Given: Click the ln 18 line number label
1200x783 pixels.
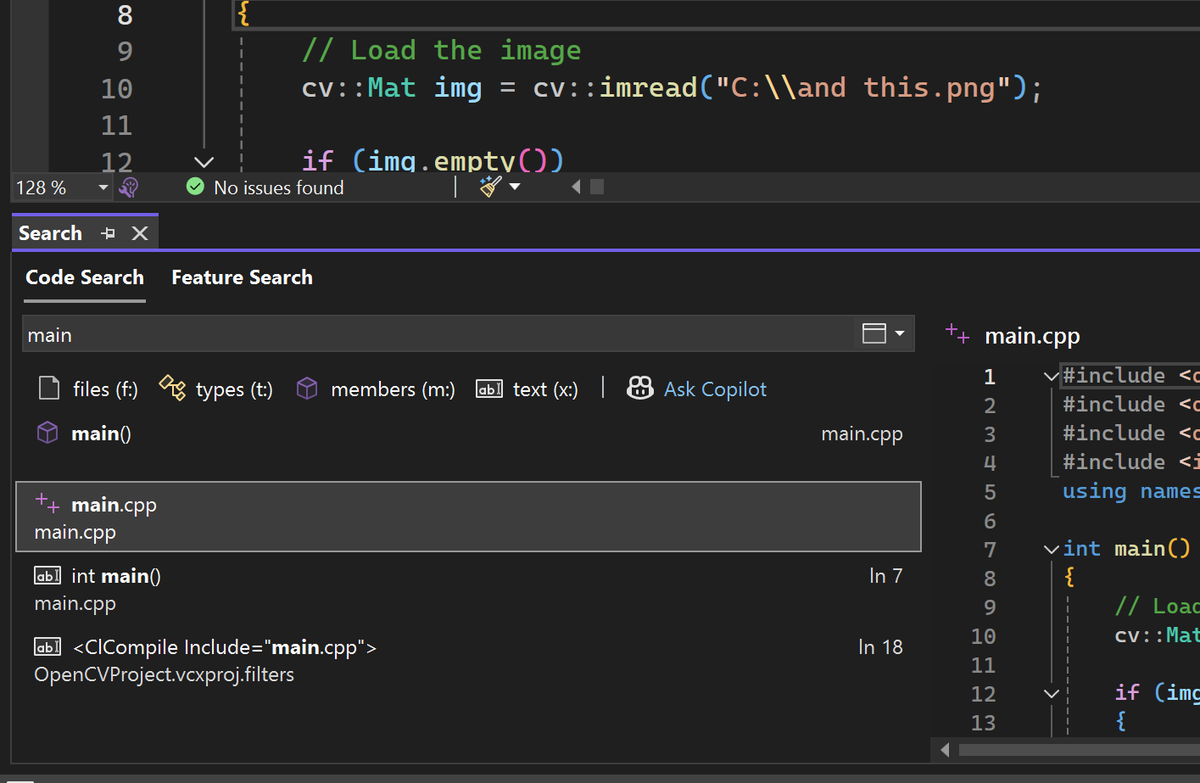Looking at the screenshot, I should coord(880,647).
